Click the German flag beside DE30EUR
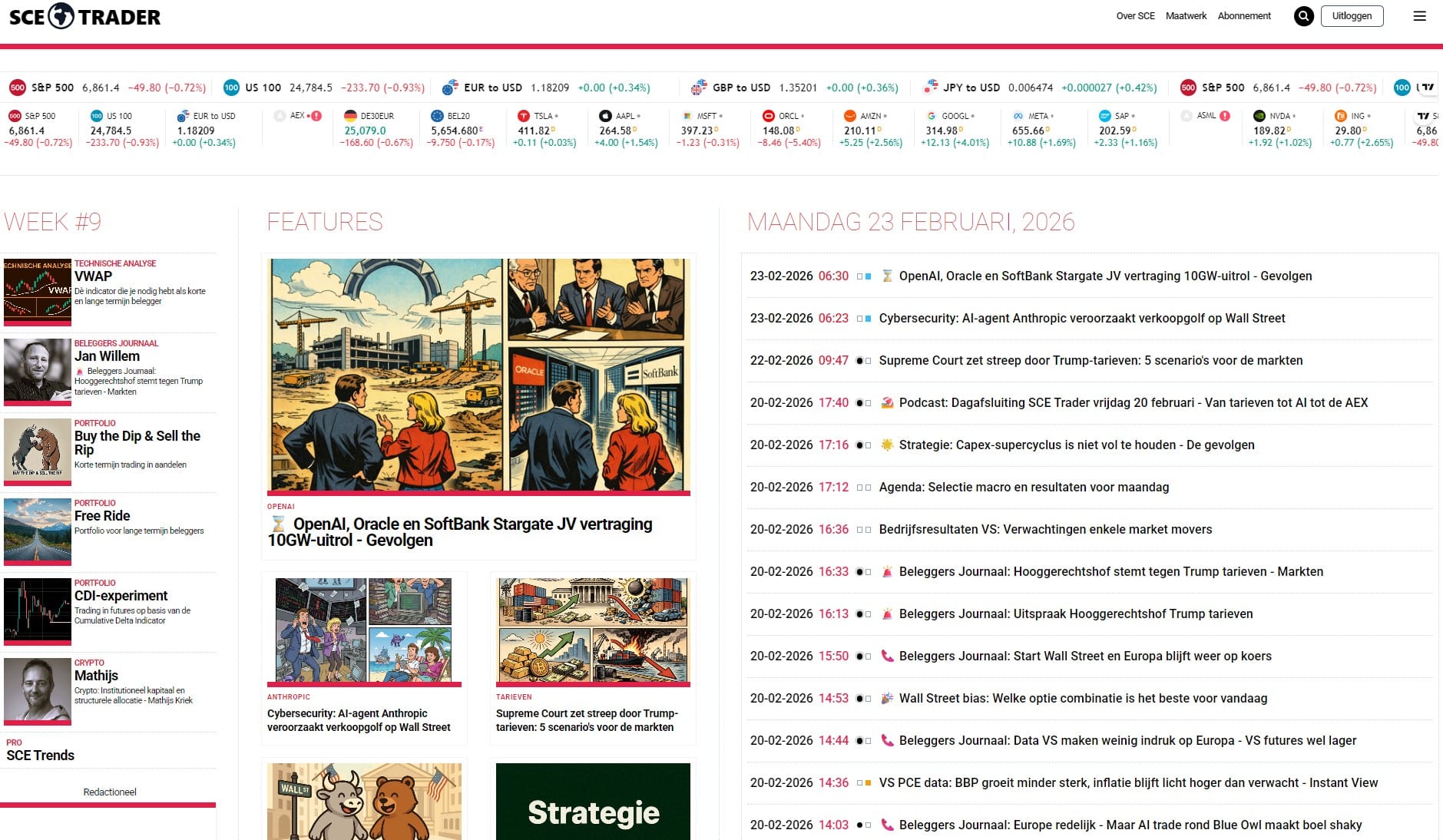The height and width of the screenshot is (840, 1443). click(351, 116)
